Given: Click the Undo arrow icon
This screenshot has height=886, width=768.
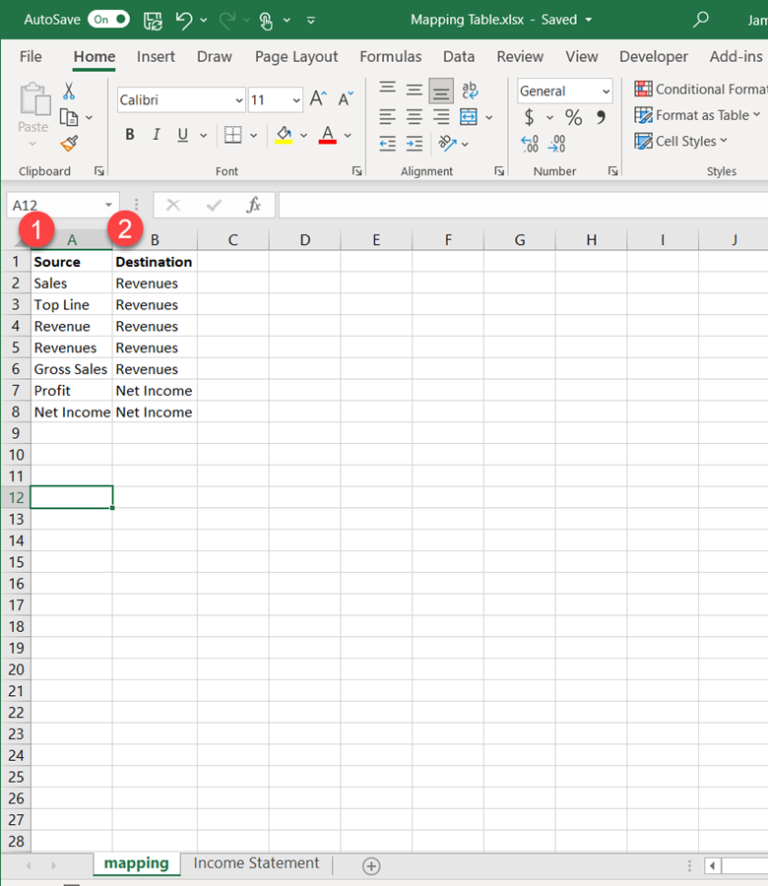Looking at the screenshot, I should (x=183, y=20).
